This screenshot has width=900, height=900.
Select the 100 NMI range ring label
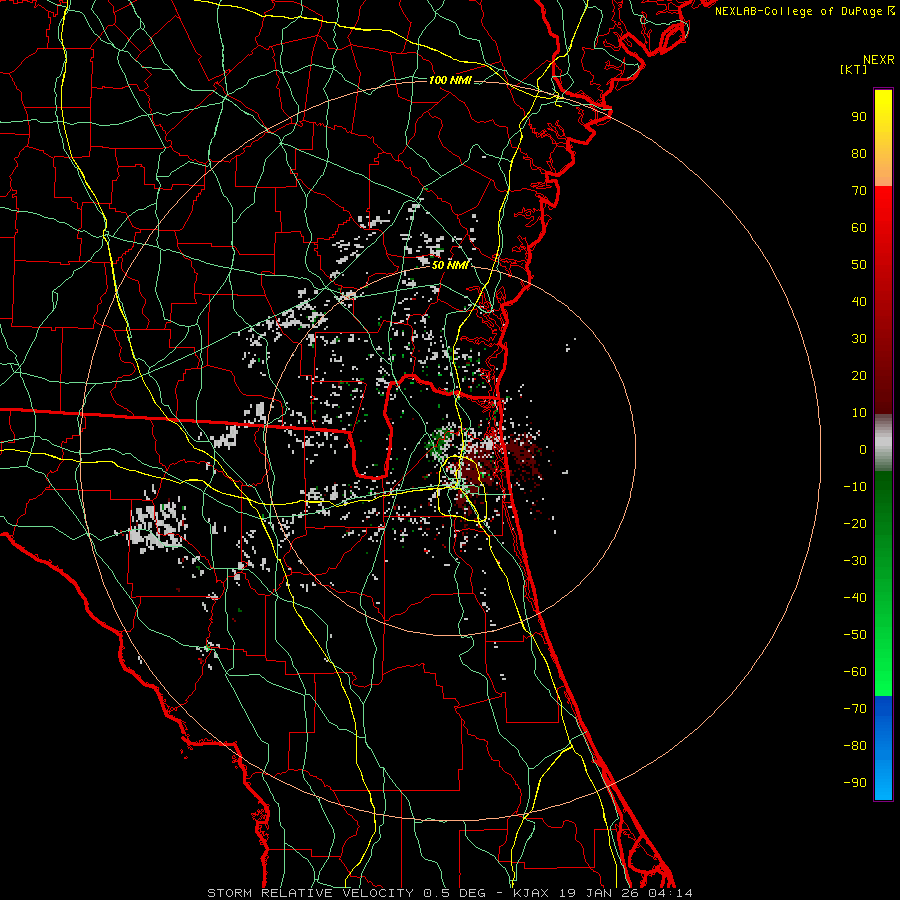click(x=450, y=80)
